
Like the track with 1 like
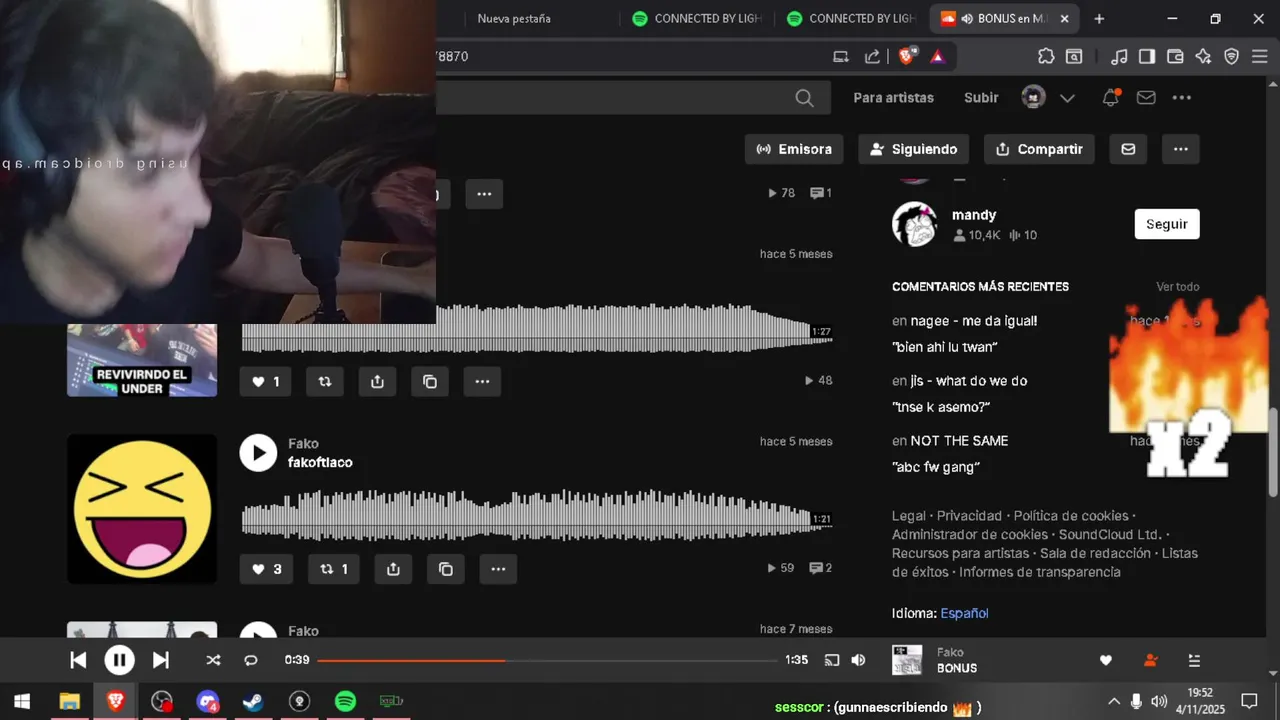266,381
